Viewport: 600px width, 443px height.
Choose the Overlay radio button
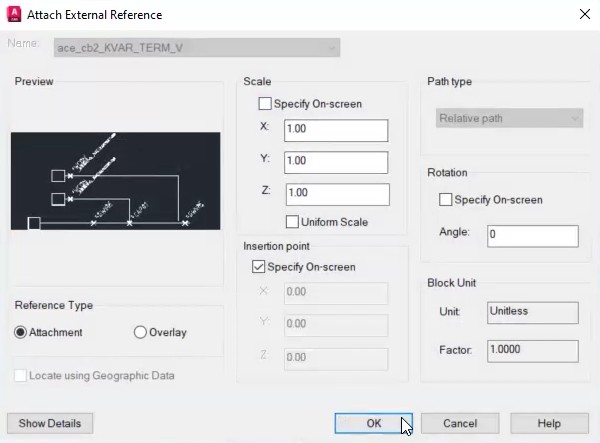pyautogui.click(x=140, y=332)
